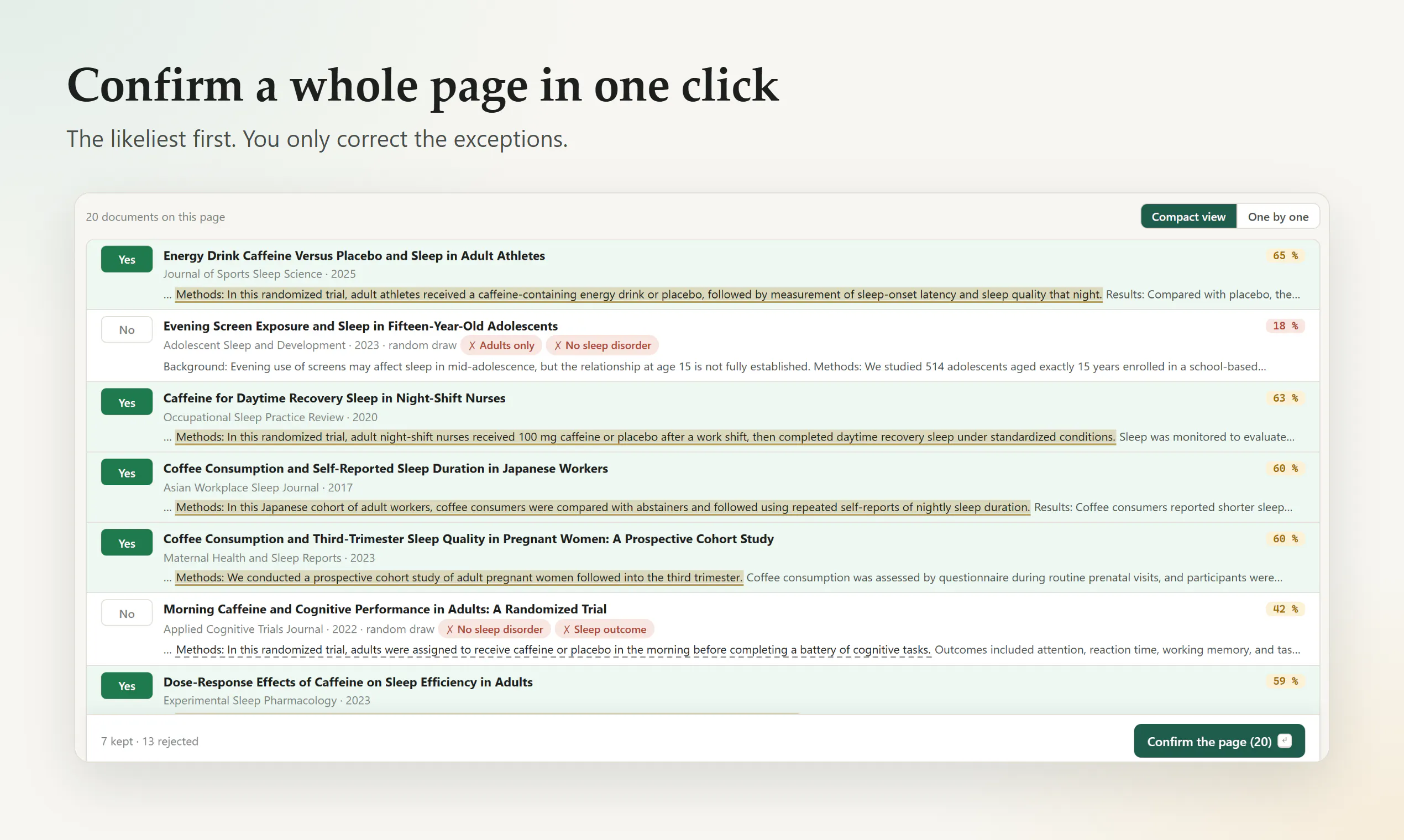
Task: Open title Coffee Consumption and Self-Reported Sleep Duration
Action: 385,468
